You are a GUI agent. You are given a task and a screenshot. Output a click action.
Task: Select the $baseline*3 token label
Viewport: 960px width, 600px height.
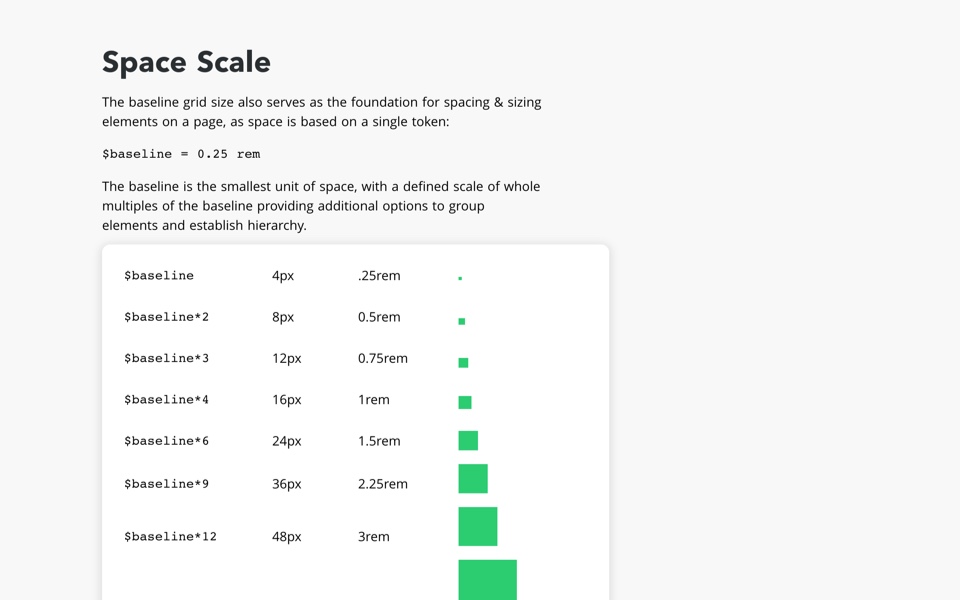tap(166, 358)
